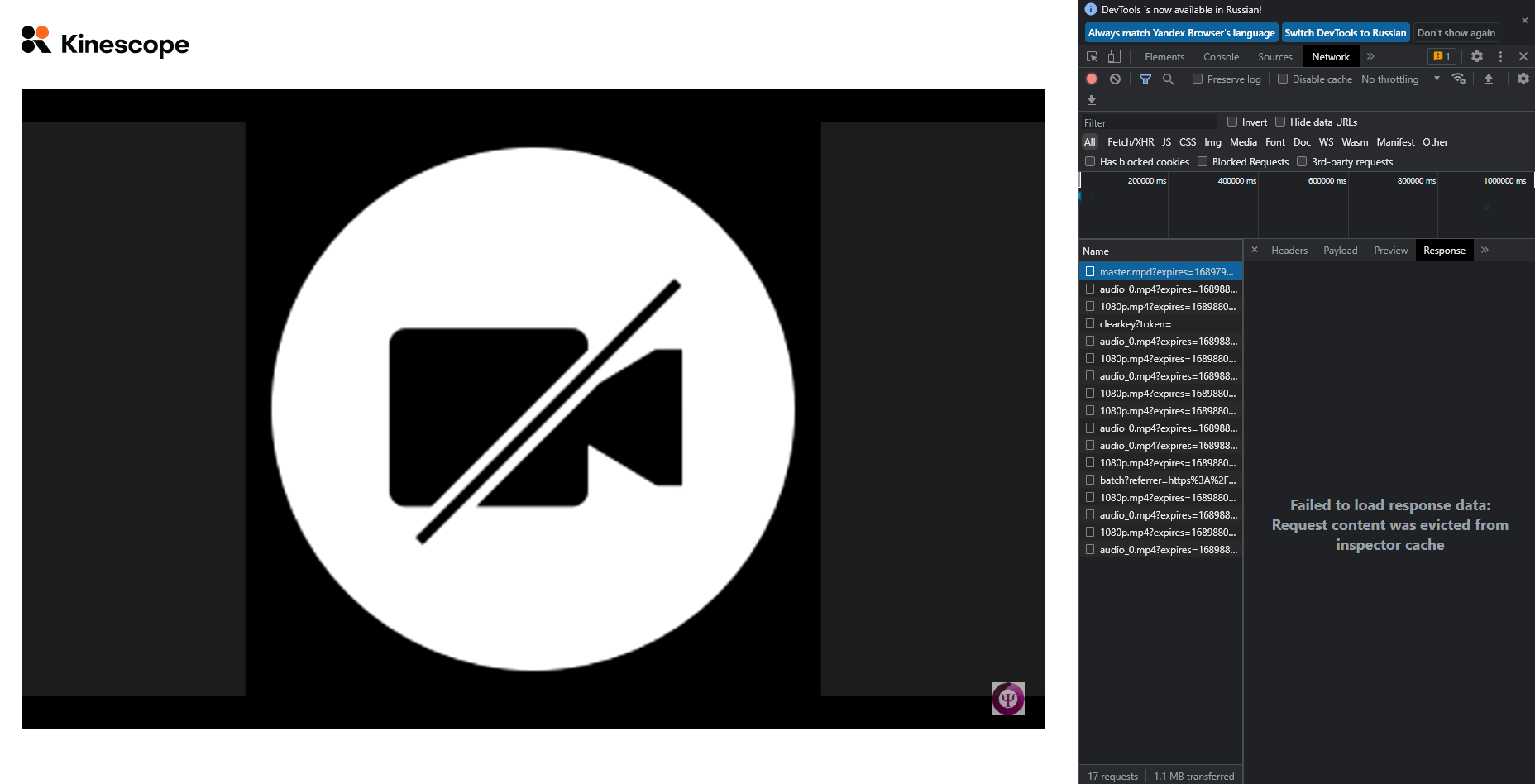This screenshot has height=784, width=1535.
Task: Filter requests by Font type
Action: point(1275,141)
